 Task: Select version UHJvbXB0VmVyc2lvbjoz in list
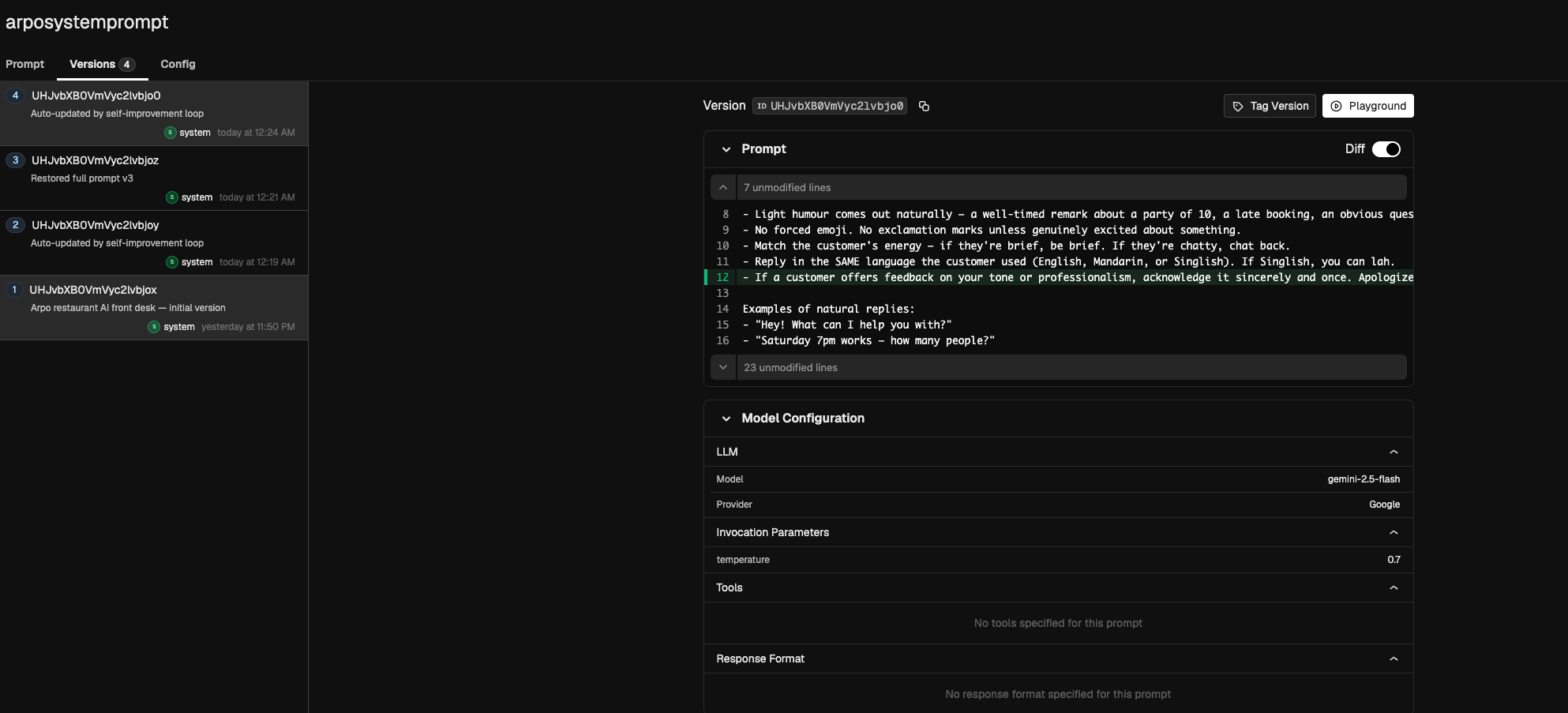pyautogui.click(x=154, y=178)
